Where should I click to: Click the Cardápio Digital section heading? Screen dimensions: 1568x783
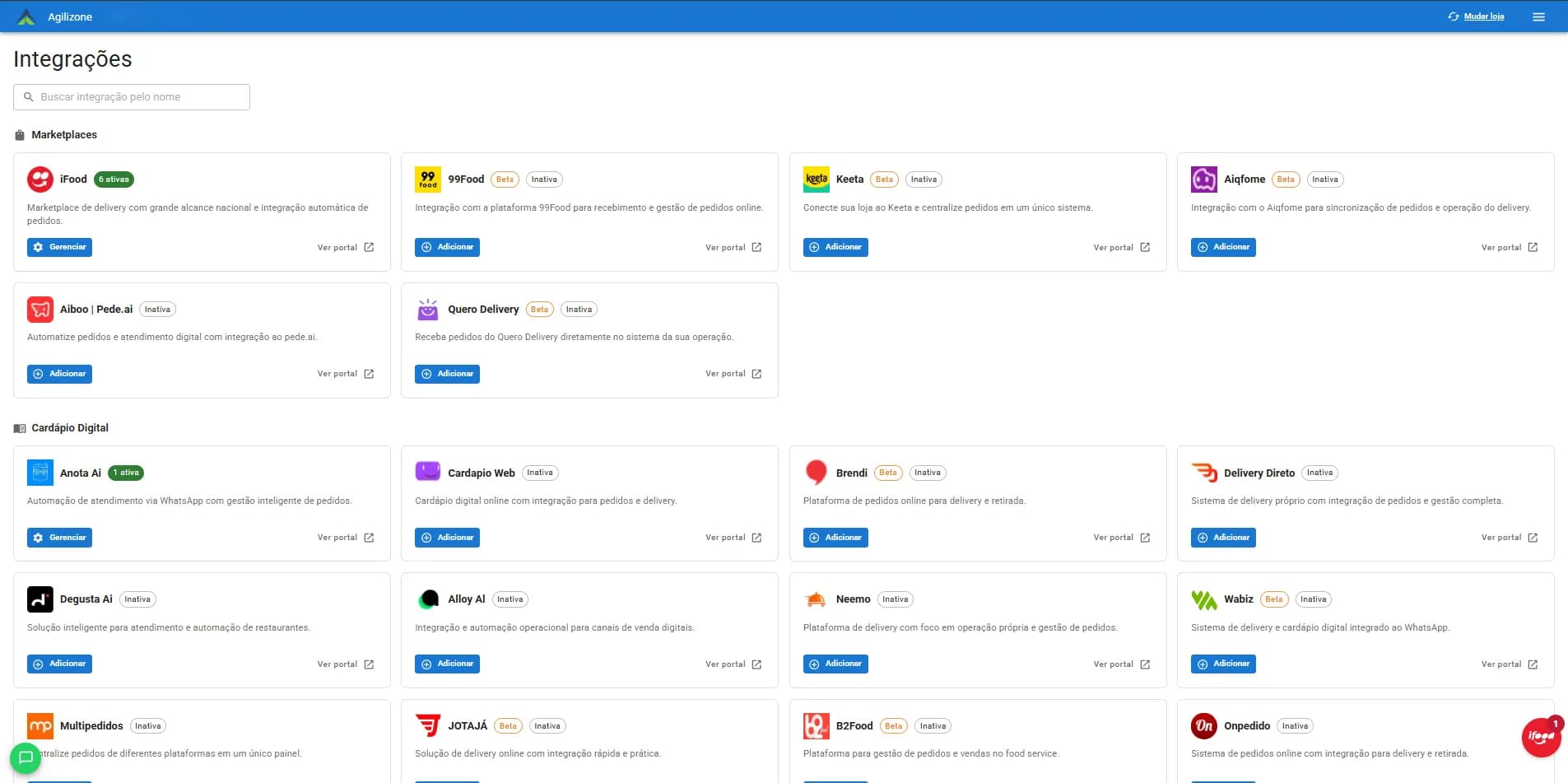(70, 428)
